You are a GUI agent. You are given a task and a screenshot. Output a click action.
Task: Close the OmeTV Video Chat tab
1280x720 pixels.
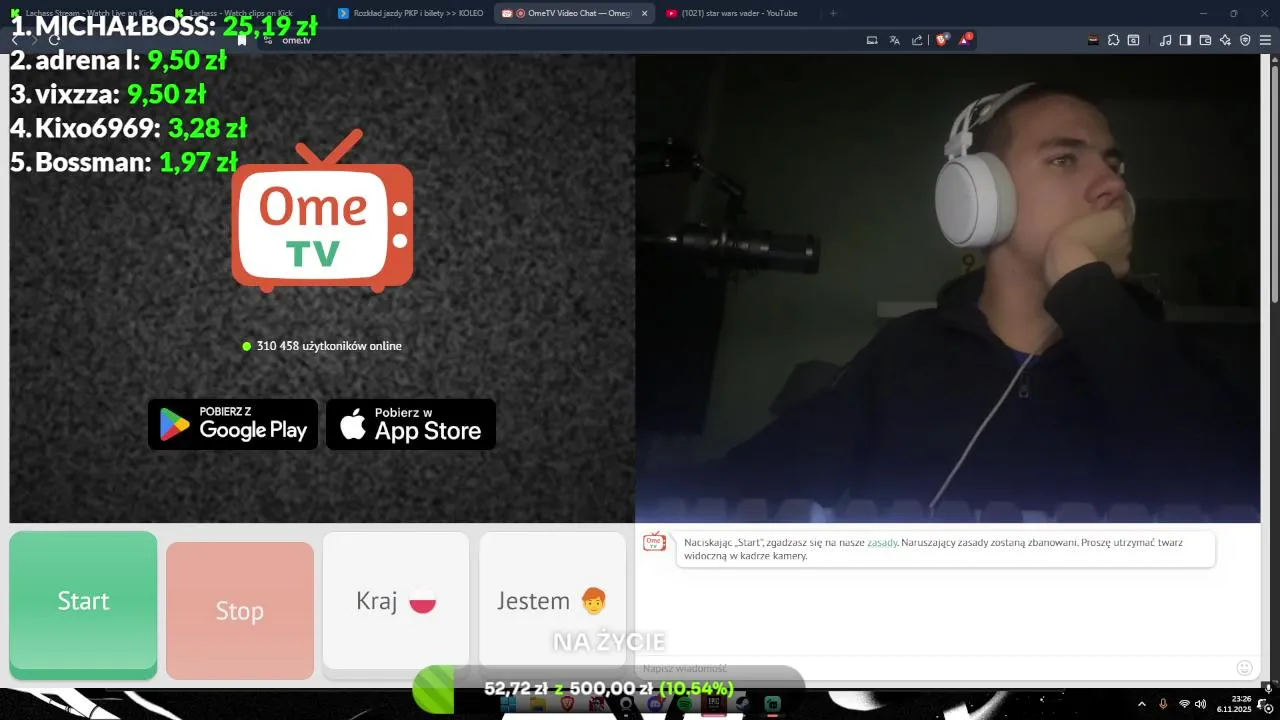point(644,13)
